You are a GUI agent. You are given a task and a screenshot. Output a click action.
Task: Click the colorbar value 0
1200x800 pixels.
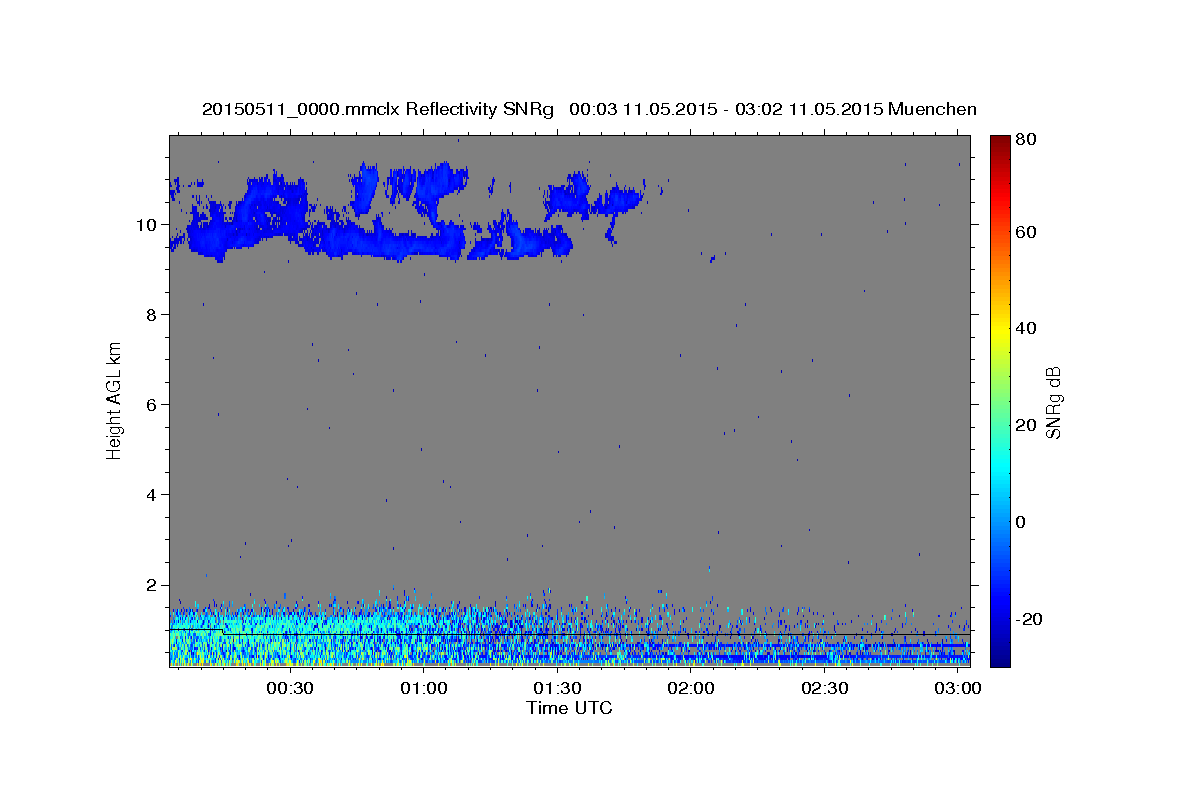(x=1020, y=522)
